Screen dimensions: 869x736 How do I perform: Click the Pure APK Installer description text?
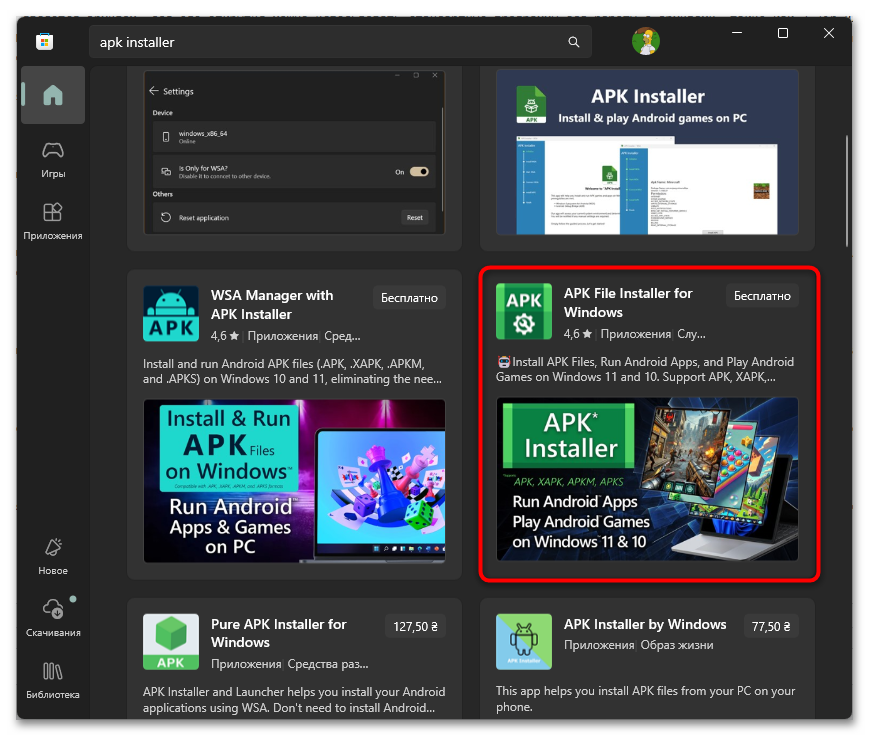[x=294, y=699]
